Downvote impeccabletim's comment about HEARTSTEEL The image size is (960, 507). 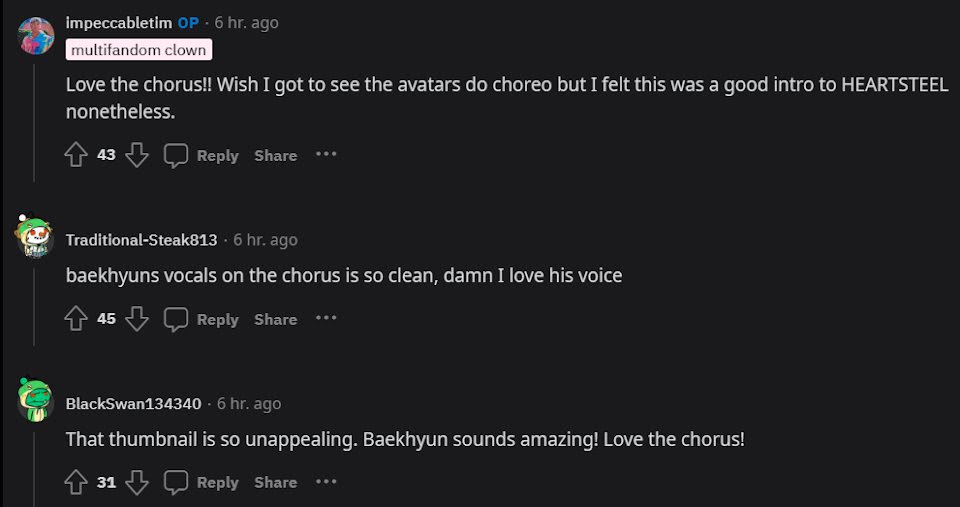[x=137, y=155]
